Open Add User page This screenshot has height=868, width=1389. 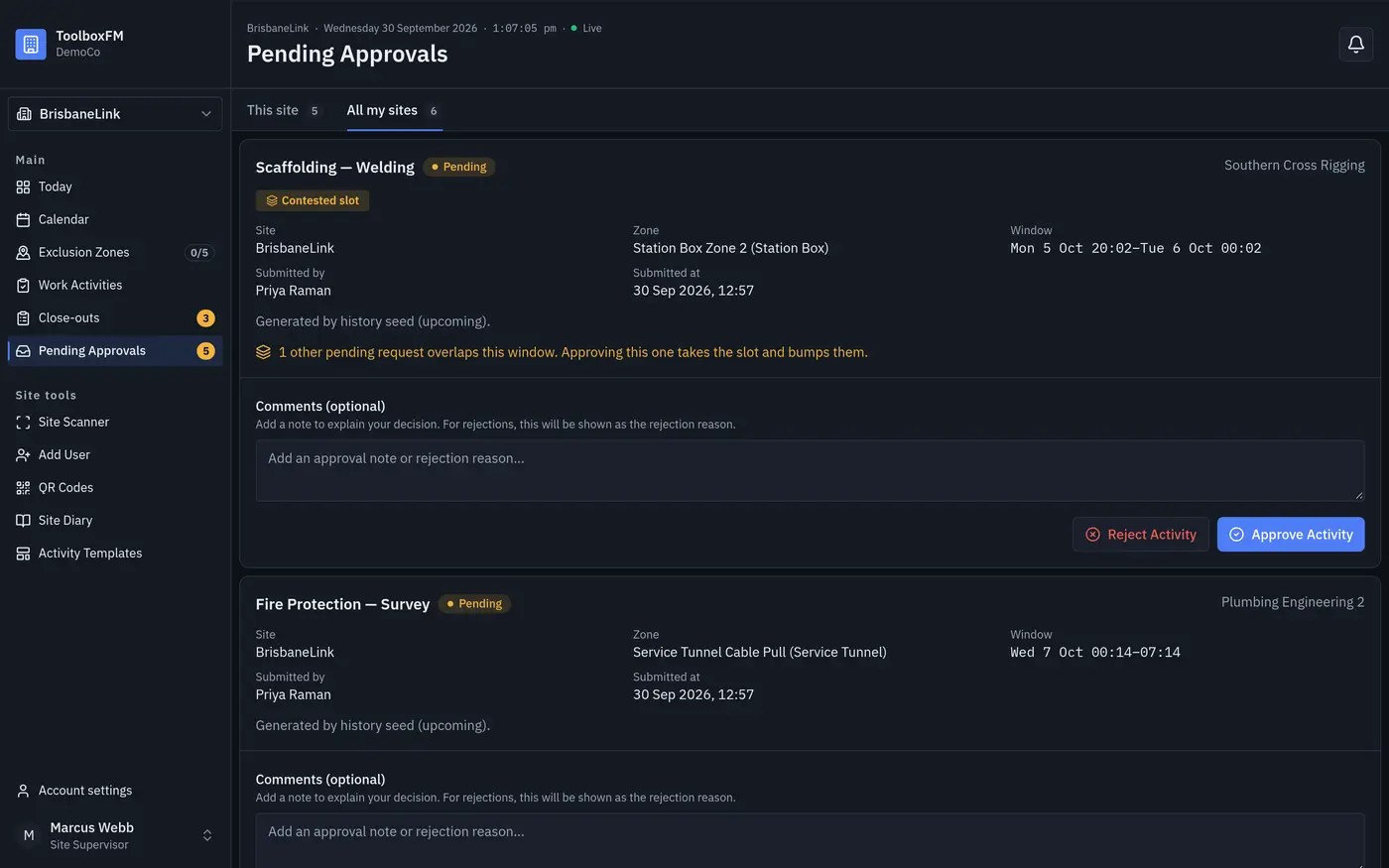[x=115, y=454]
